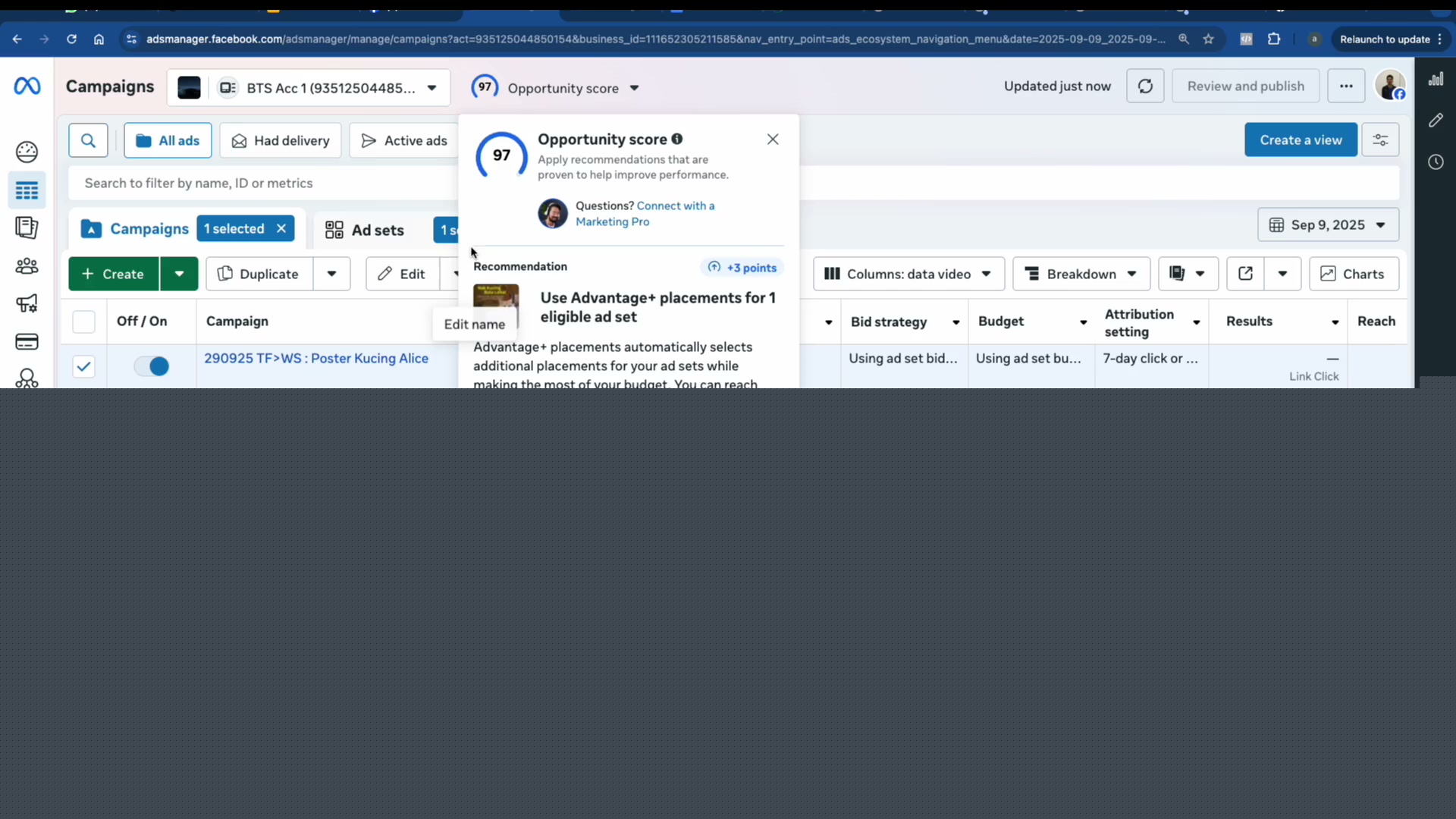Toggle the select-all campaigns header checkbox

click(83, 322)
